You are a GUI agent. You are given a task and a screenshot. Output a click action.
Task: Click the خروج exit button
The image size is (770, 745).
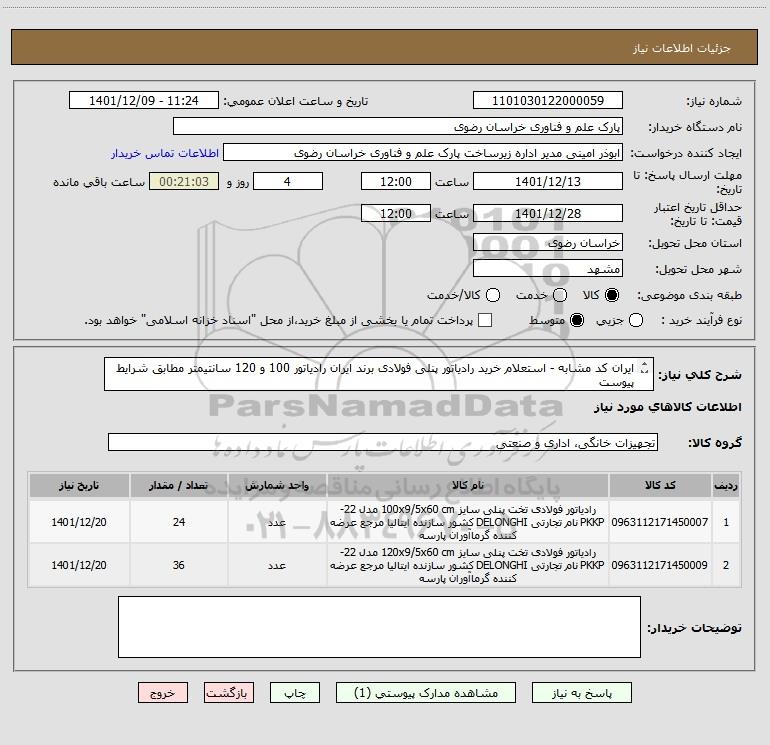click(163, 693)
